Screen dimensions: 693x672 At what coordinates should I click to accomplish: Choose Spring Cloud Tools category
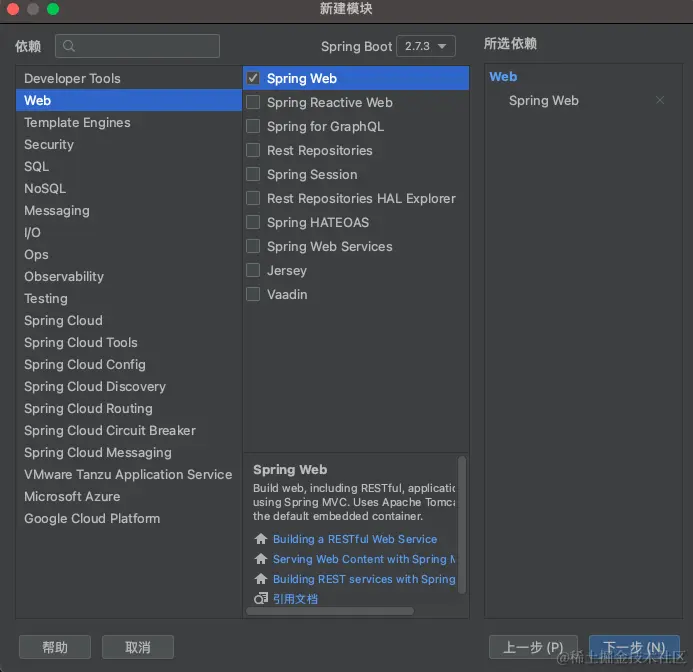pos(129,343)
